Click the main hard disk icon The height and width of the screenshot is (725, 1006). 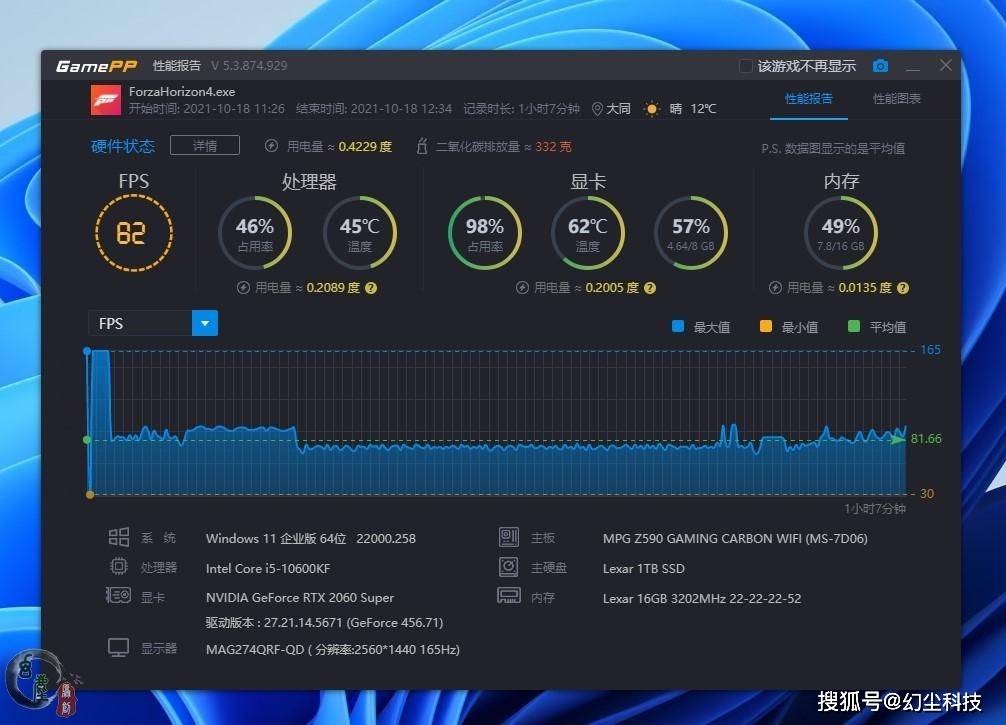[509, 567]
